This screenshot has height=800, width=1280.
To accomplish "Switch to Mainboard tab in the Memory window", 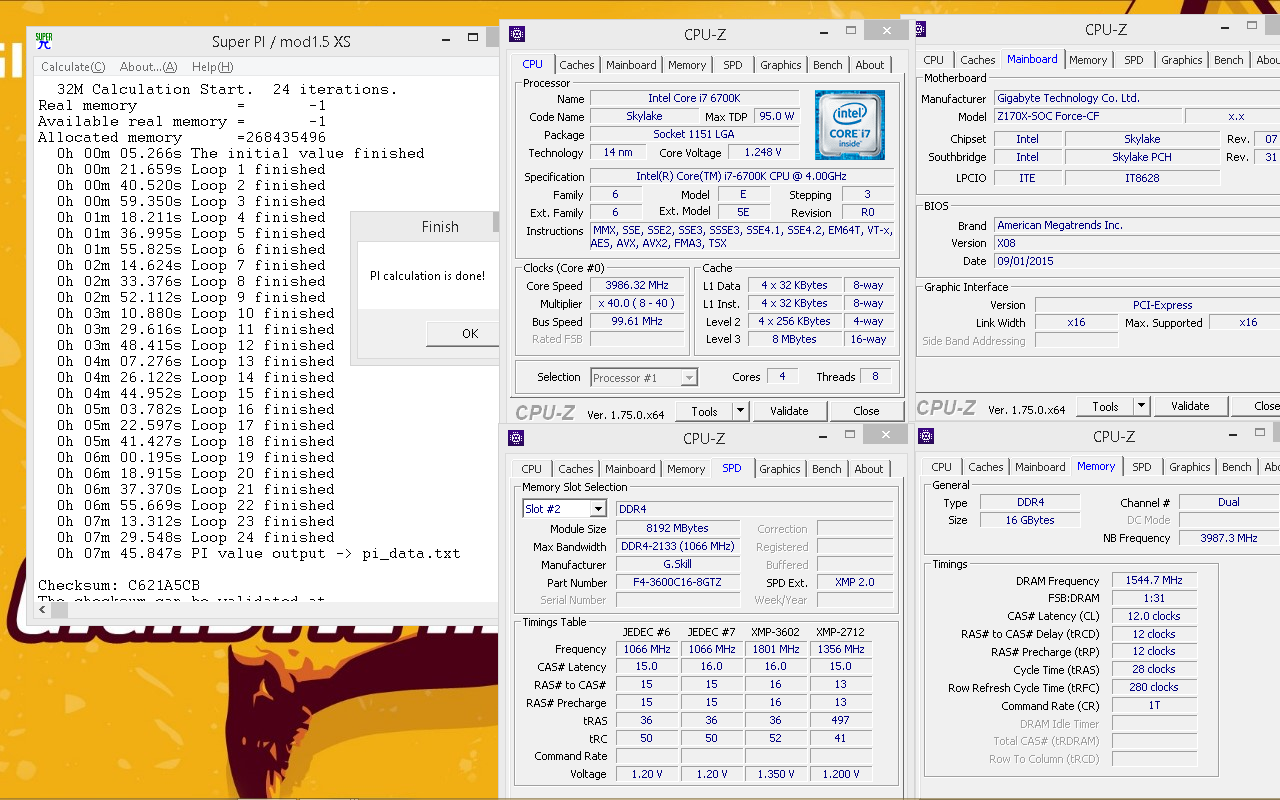I will (1040, 467).
